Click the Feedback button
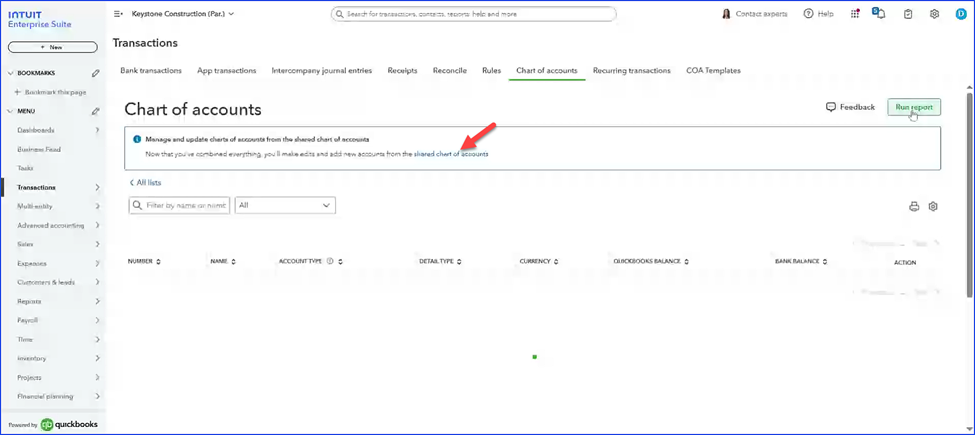Image resolution: width=975 pixels, height=435 pixels. point(850,107)
